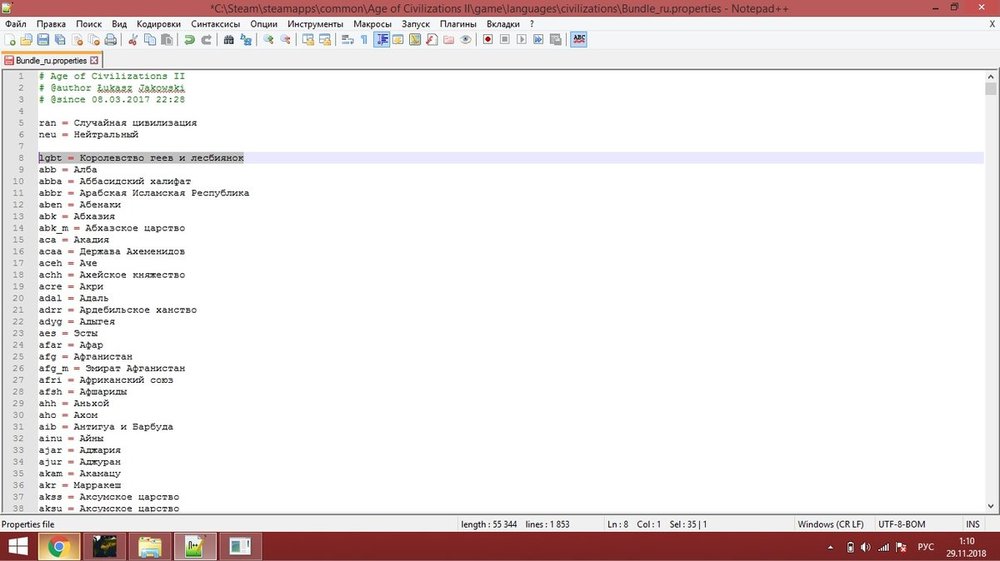Toggle the indent guide toolbar button
Viewport: 1000px width, 561px height.
point(381,40)
